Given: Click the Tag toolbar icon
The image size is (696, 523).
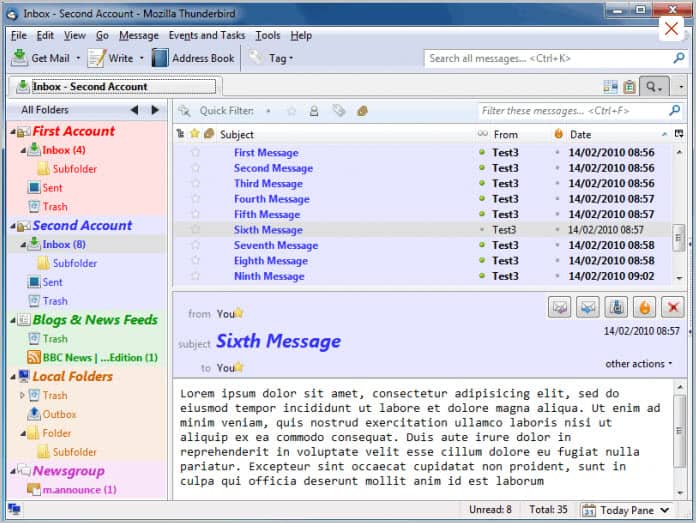Looking at the screenshot, I should click(x=255, y=57).
